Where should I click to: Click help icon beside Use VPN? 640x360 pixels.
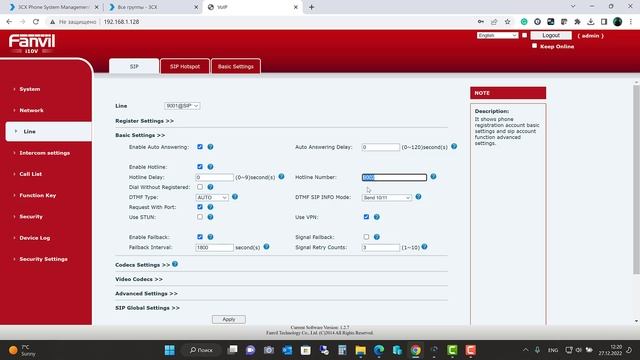coord(376,217)
